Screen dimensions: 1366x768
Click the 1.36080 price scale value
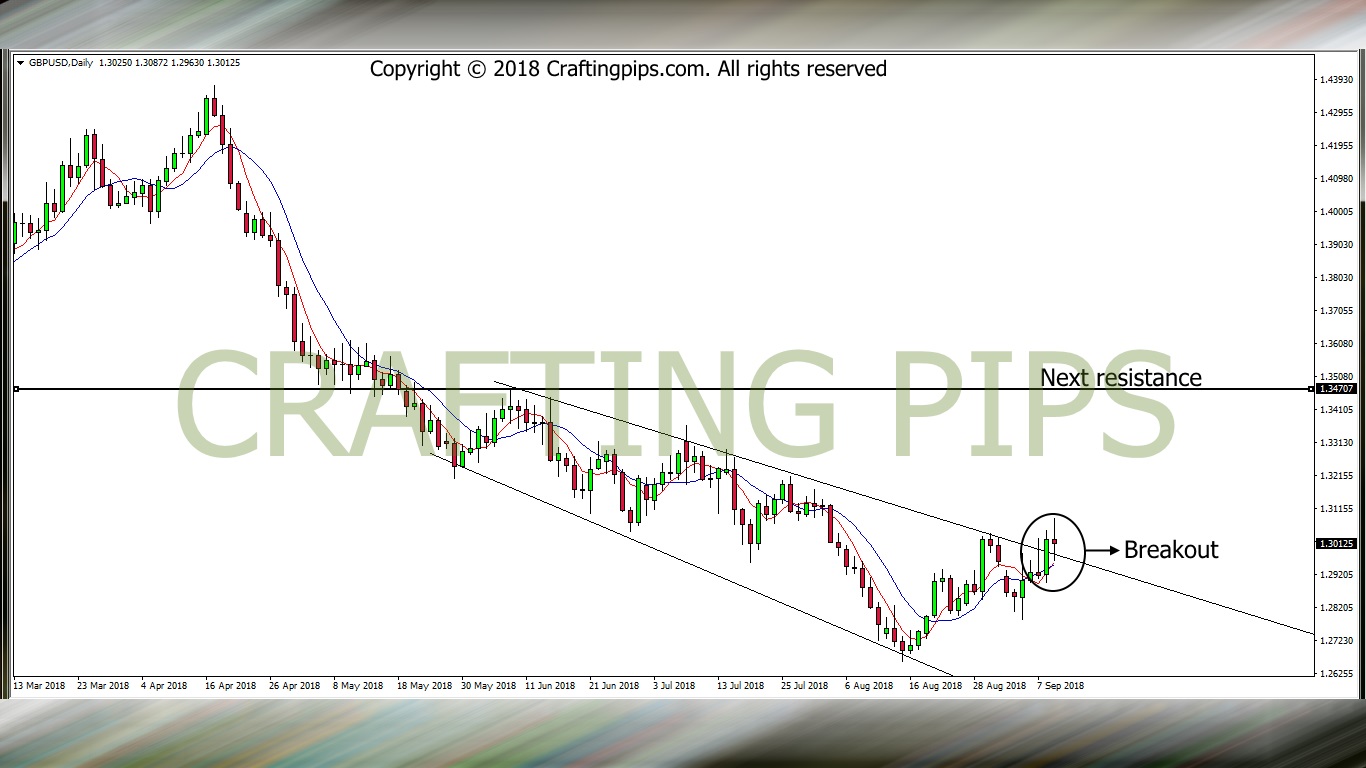pos(1337,343)
